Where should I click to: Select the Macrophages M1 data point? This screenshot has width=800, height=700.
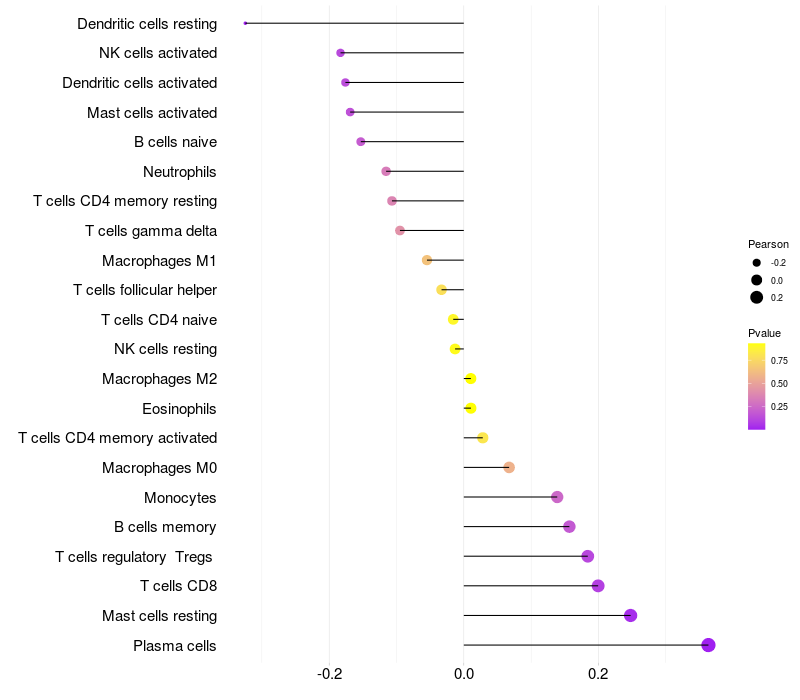(427, 260)
